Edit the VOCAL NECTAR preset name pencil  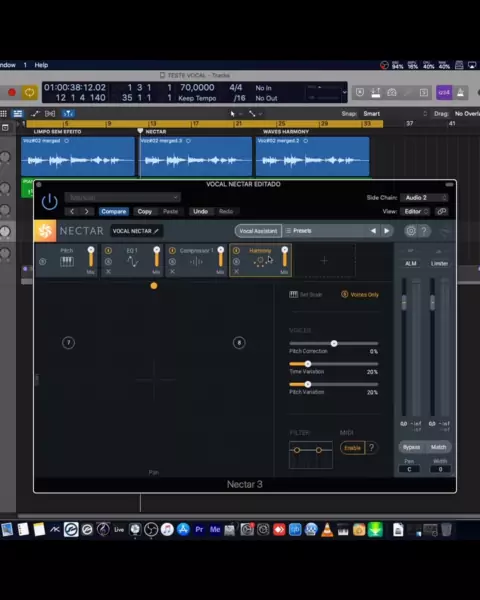pyautogui.click(x=156, y=231)
